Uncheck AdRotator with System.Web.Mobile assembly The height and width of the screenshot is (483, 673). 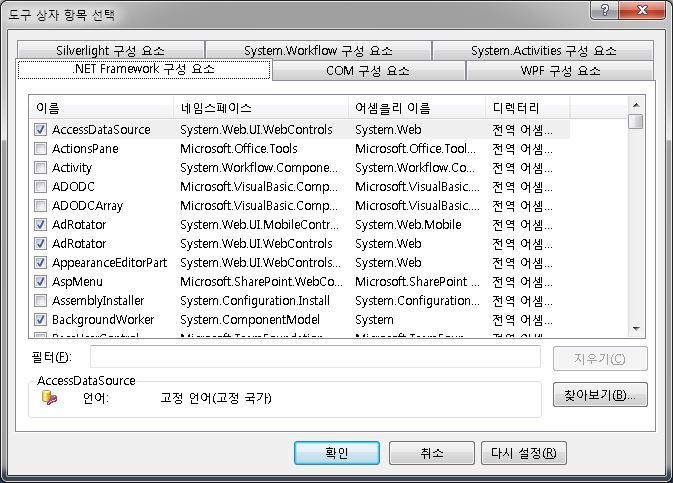[40, 225]
